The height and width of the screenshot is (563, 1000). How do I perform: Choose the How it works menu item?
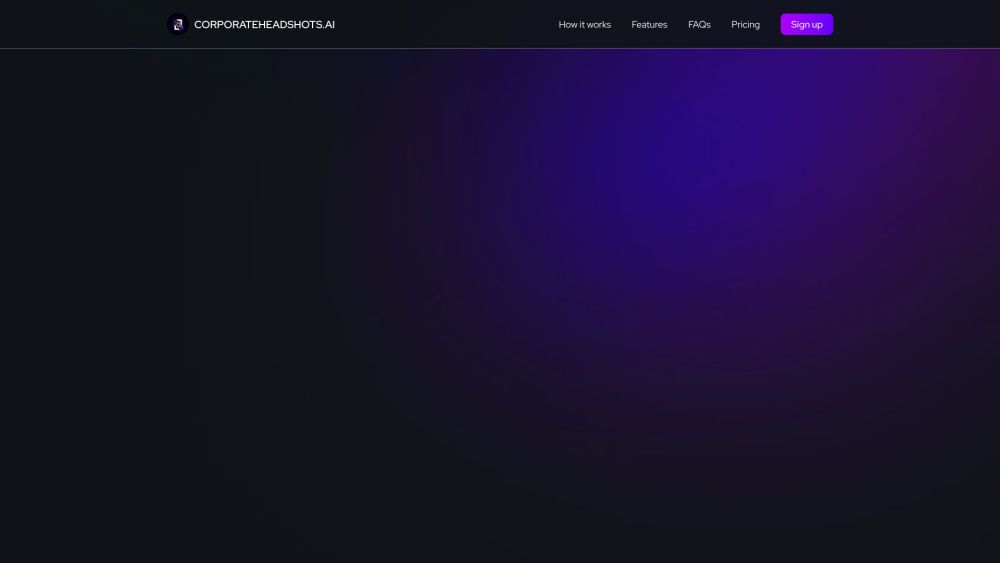tap(584, 24)
